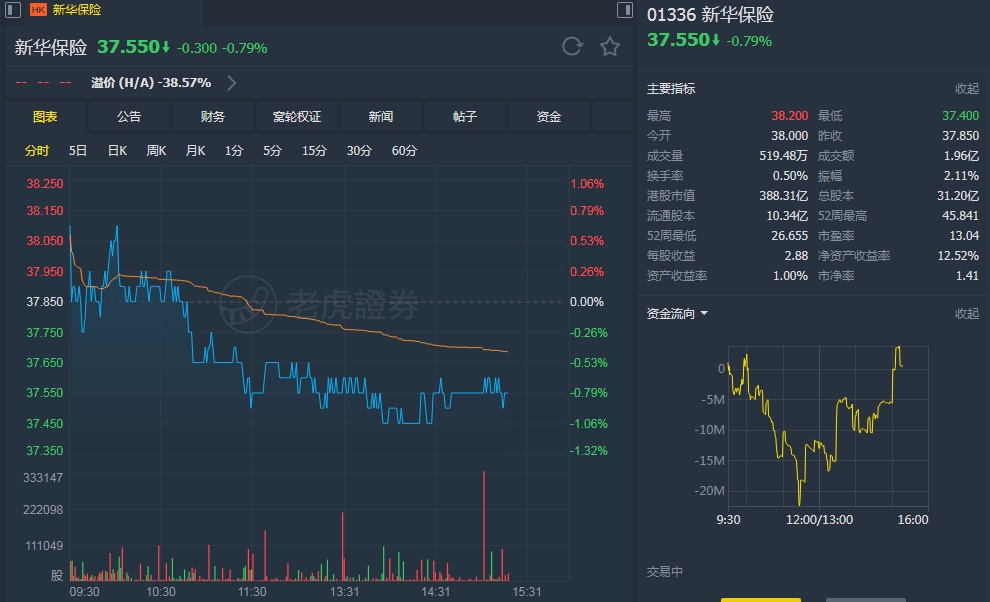The height and width of the screenshot is (602, 990).
Task: Switch chart to 日K period
Action: pos(117,151)
